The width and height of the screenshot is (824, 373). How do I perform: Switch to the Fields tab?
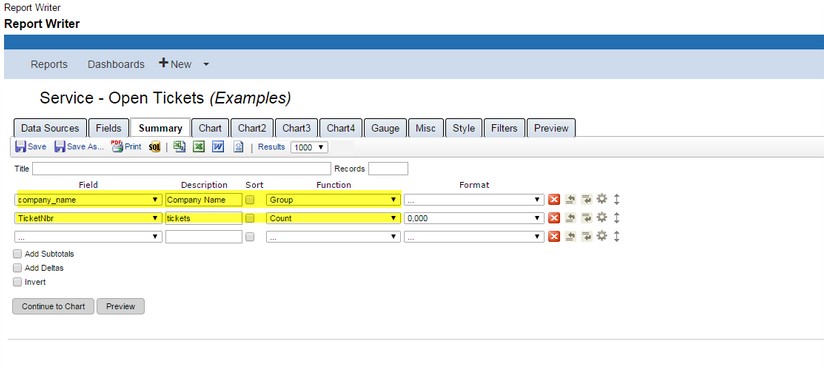click(x=108, y=128)
